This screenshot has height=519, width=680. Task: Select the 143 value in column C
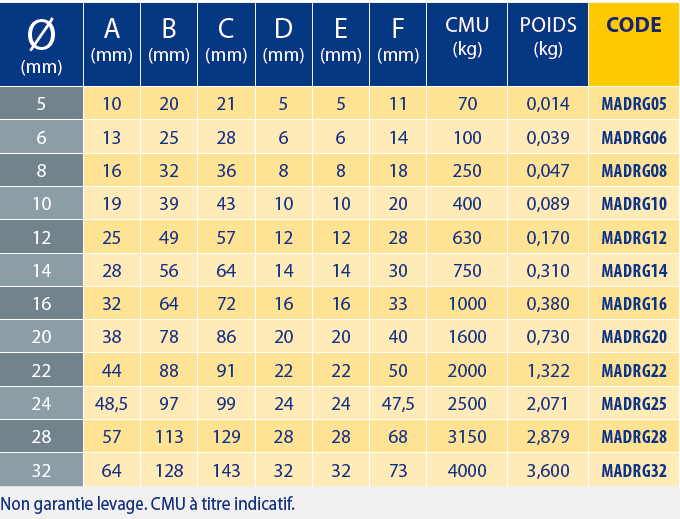coord(227,471)
